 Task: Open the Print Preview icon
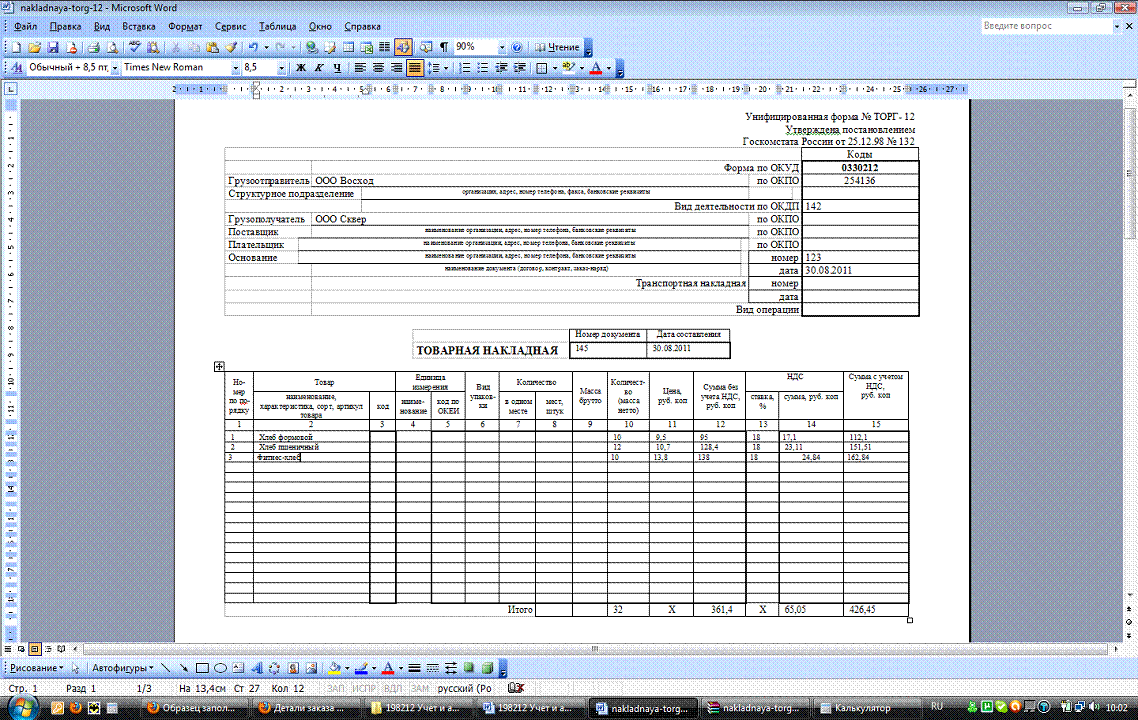(x=112, y=47)
